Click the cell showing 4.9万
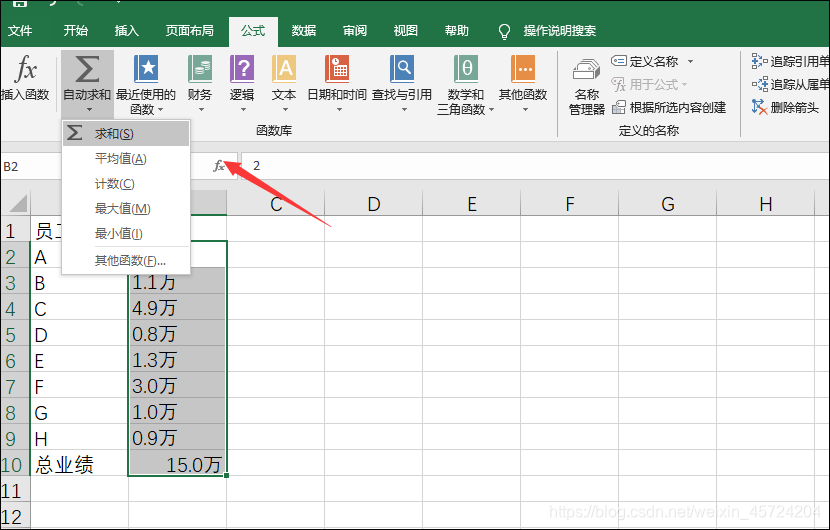The image size is (830, 530). click(x=177, y=308)
